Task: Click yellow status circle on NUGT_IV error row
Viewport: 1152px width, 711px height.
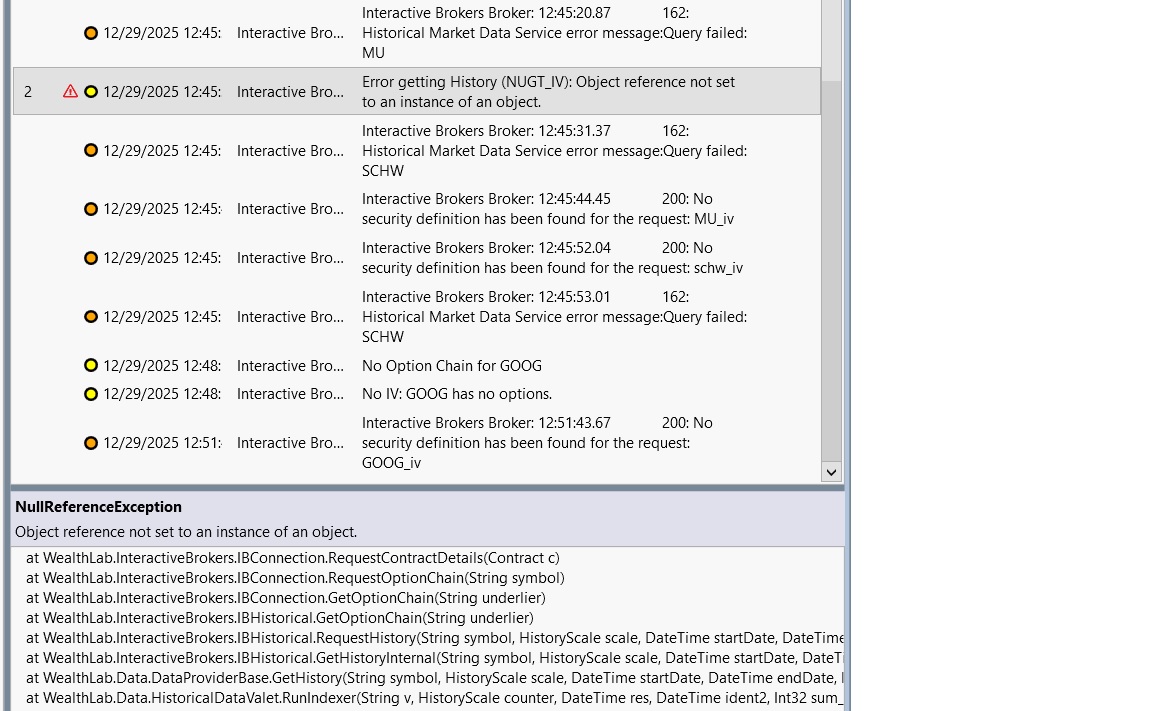Action: coord(91,92)
